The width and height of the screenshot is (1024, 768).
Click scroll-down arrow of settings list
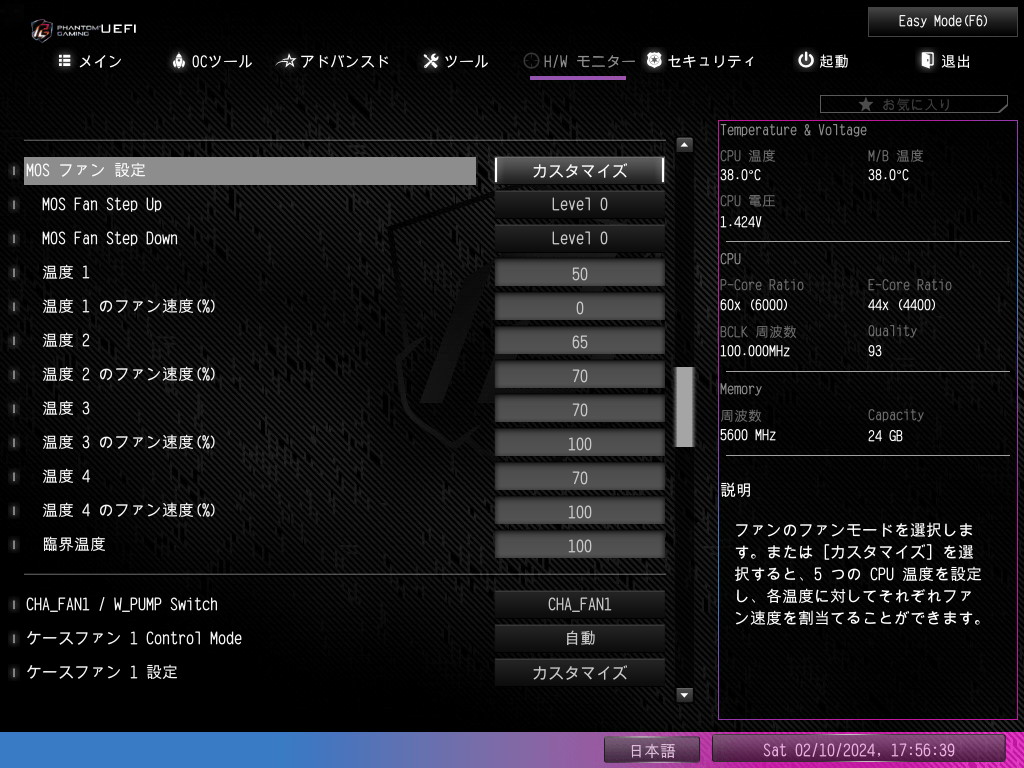click(x=684, y=695)
